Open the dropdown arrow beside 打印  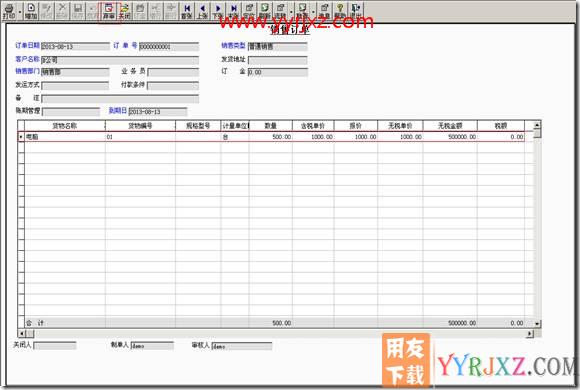click(x=20, y=11)
